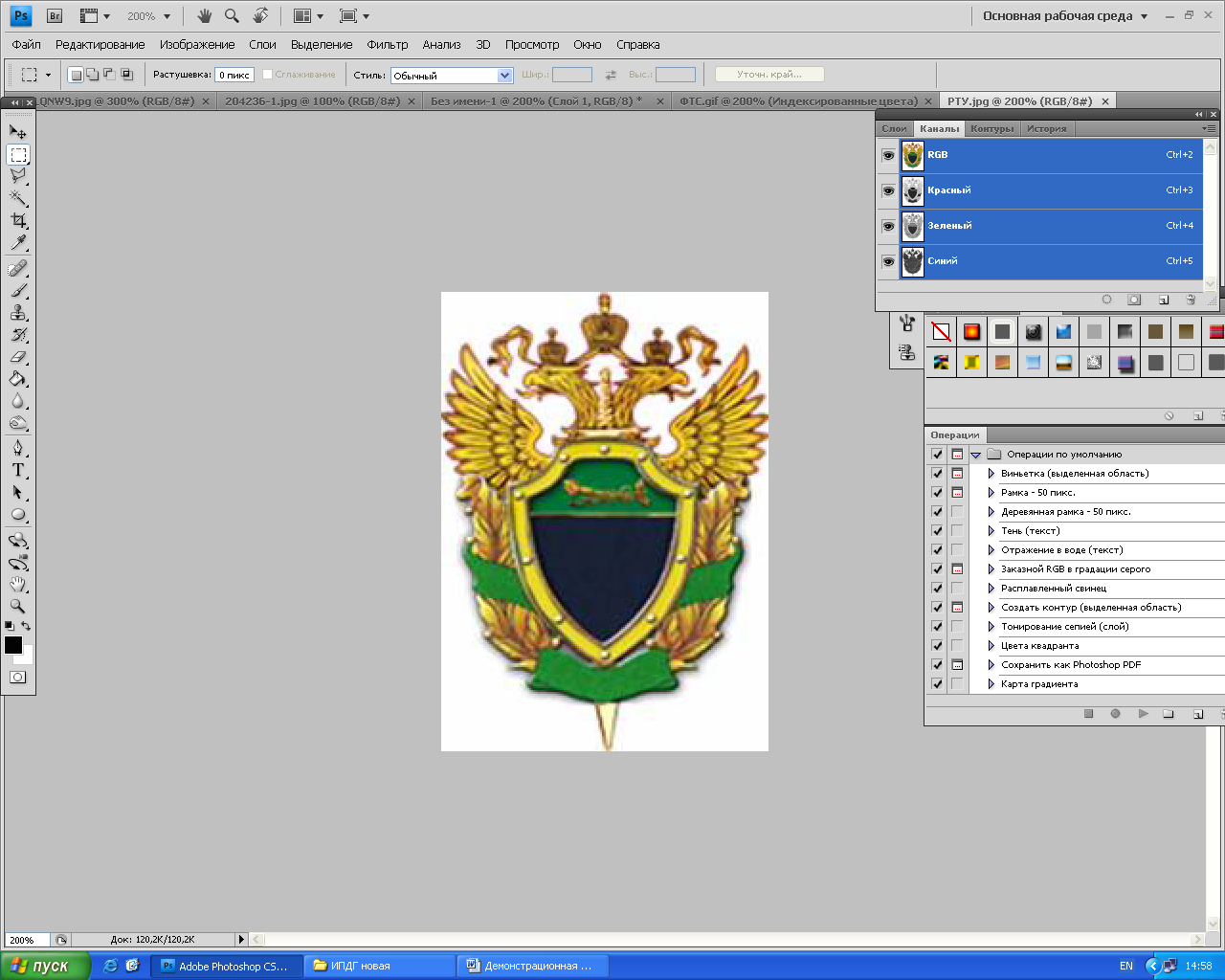1225x980 pixels.
Task: Begin recording action button
Action: pyautogui.click(x=1115, y=714)
